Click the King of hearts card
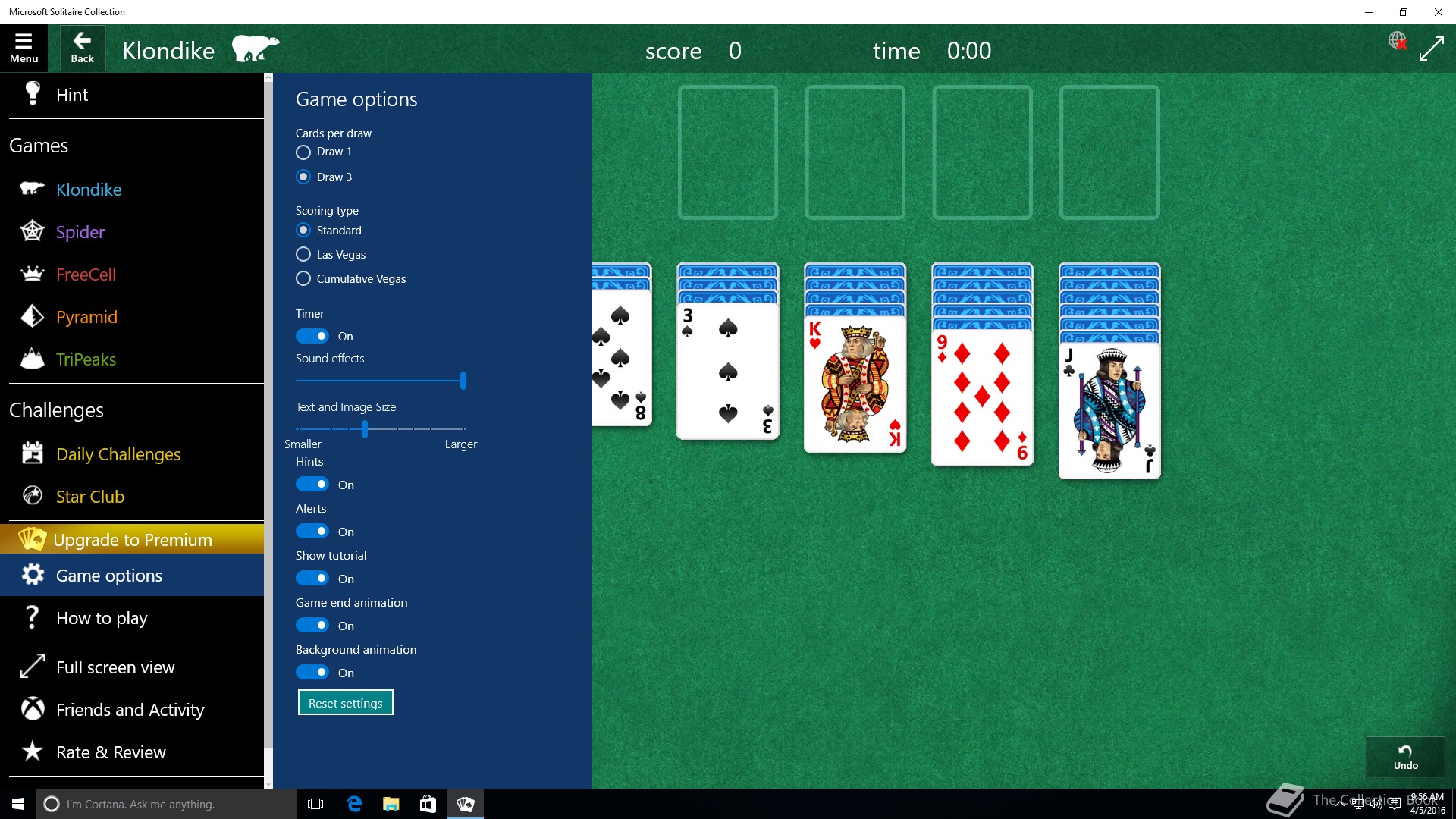The image size is (1456, 819). pyautogui.click(x=855, y=384)
